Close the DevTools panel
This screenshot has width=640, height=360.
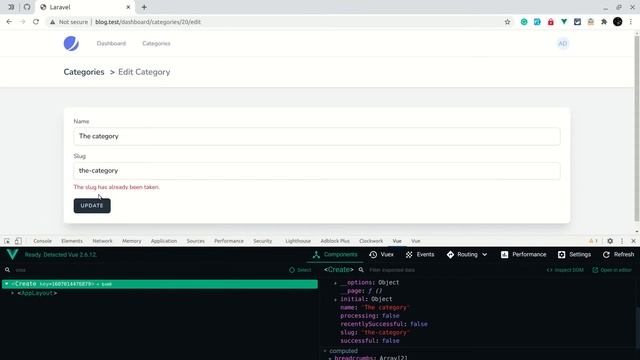(633, 241)
